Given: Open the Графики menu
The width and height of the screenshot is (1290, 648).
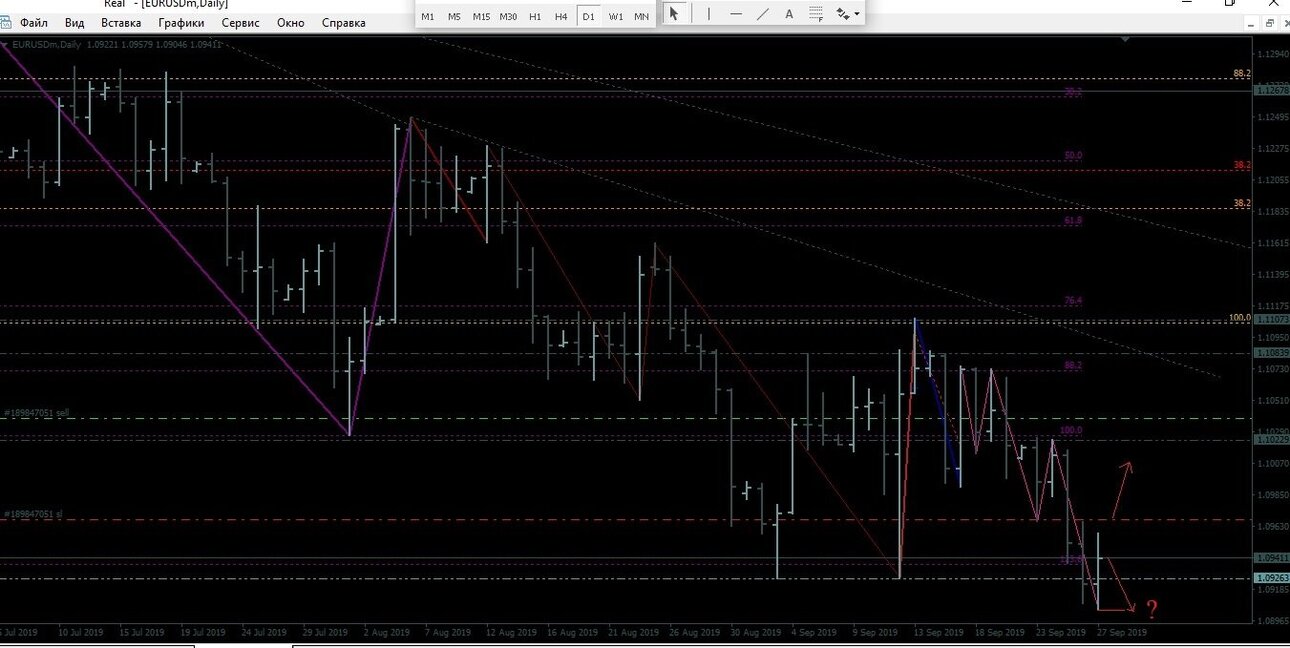Looking at the screenshot, I should (x=181, y=22).
